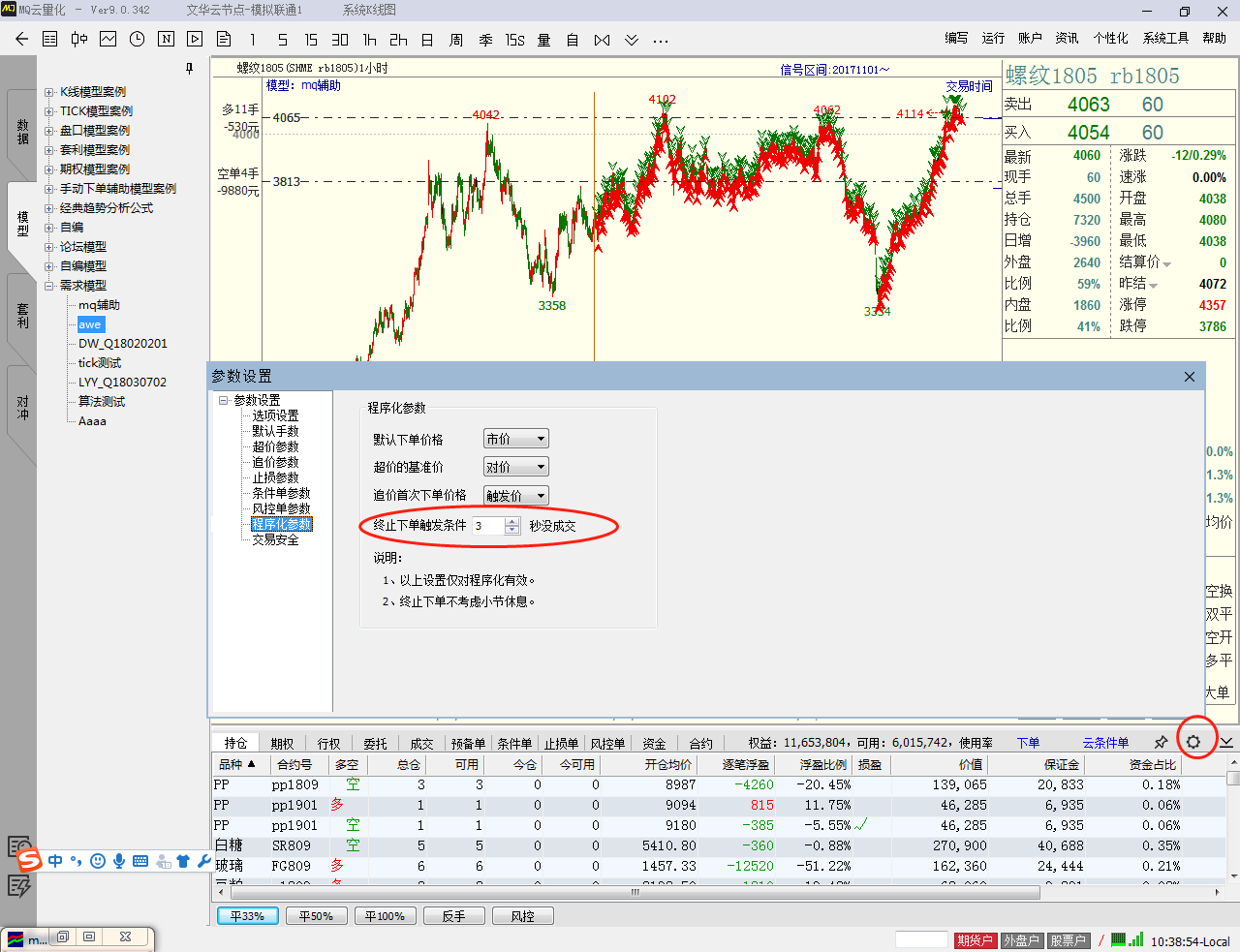
Task: Collapse the 需求模型 tree node
Action: pyautogui.click(x=48, y=286)
